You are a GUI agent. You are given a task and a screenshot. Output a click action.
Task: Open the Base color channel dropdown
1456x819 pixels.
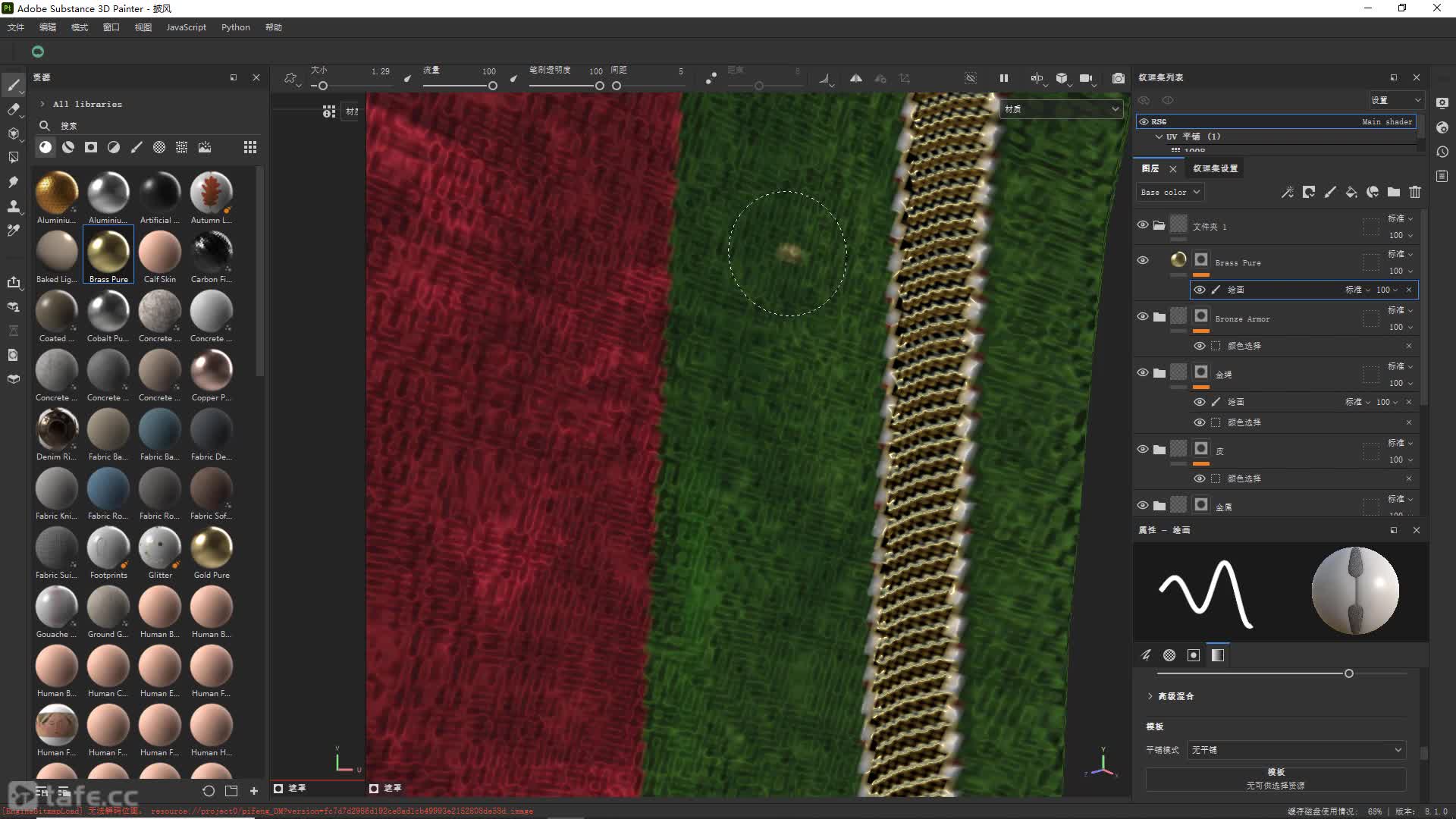[1170, 192]
